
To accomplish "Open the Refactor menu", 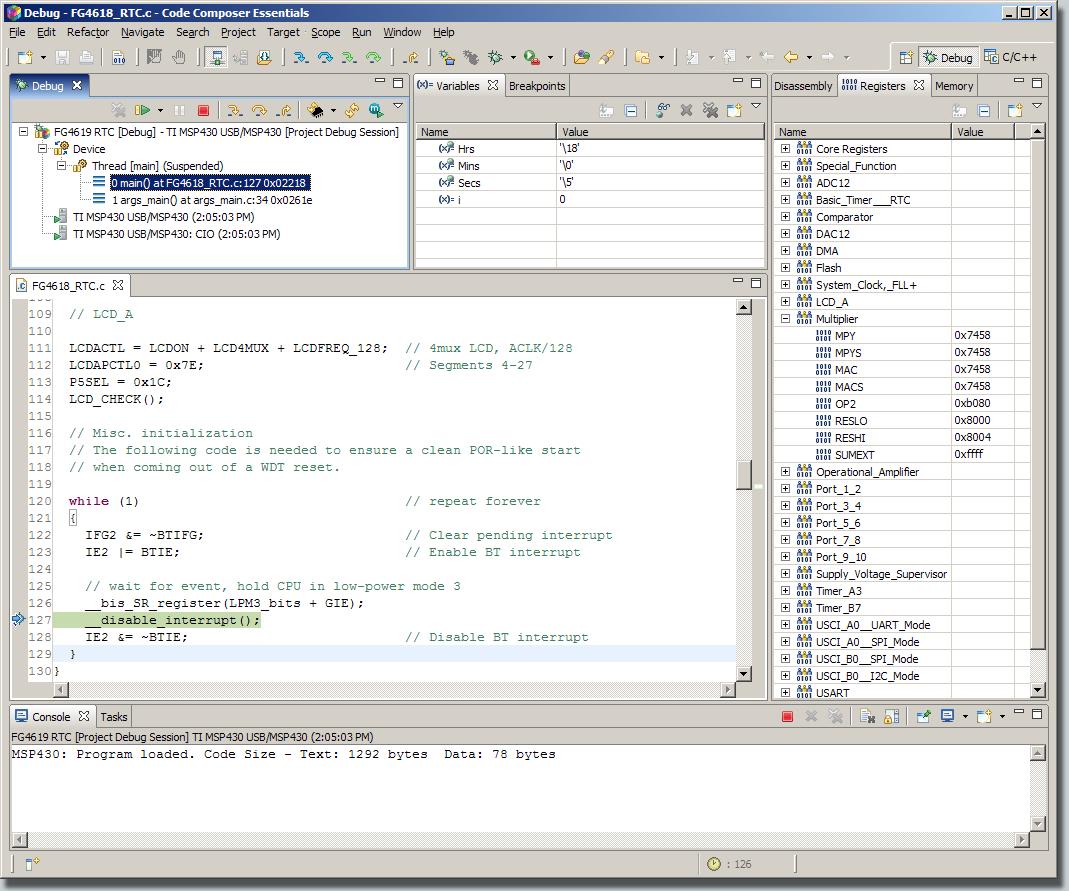I will pos(88,32).
